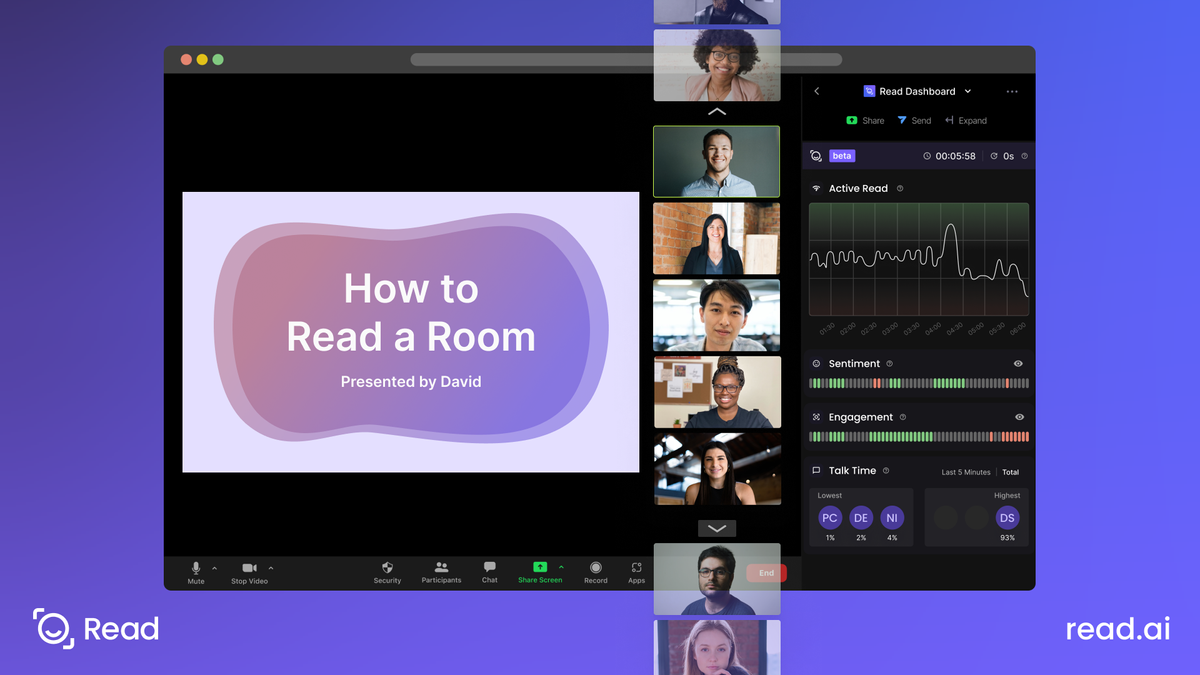Open the Read Dashboard dropdown chevron
The image size is (1200, 675).
[966, 91]
